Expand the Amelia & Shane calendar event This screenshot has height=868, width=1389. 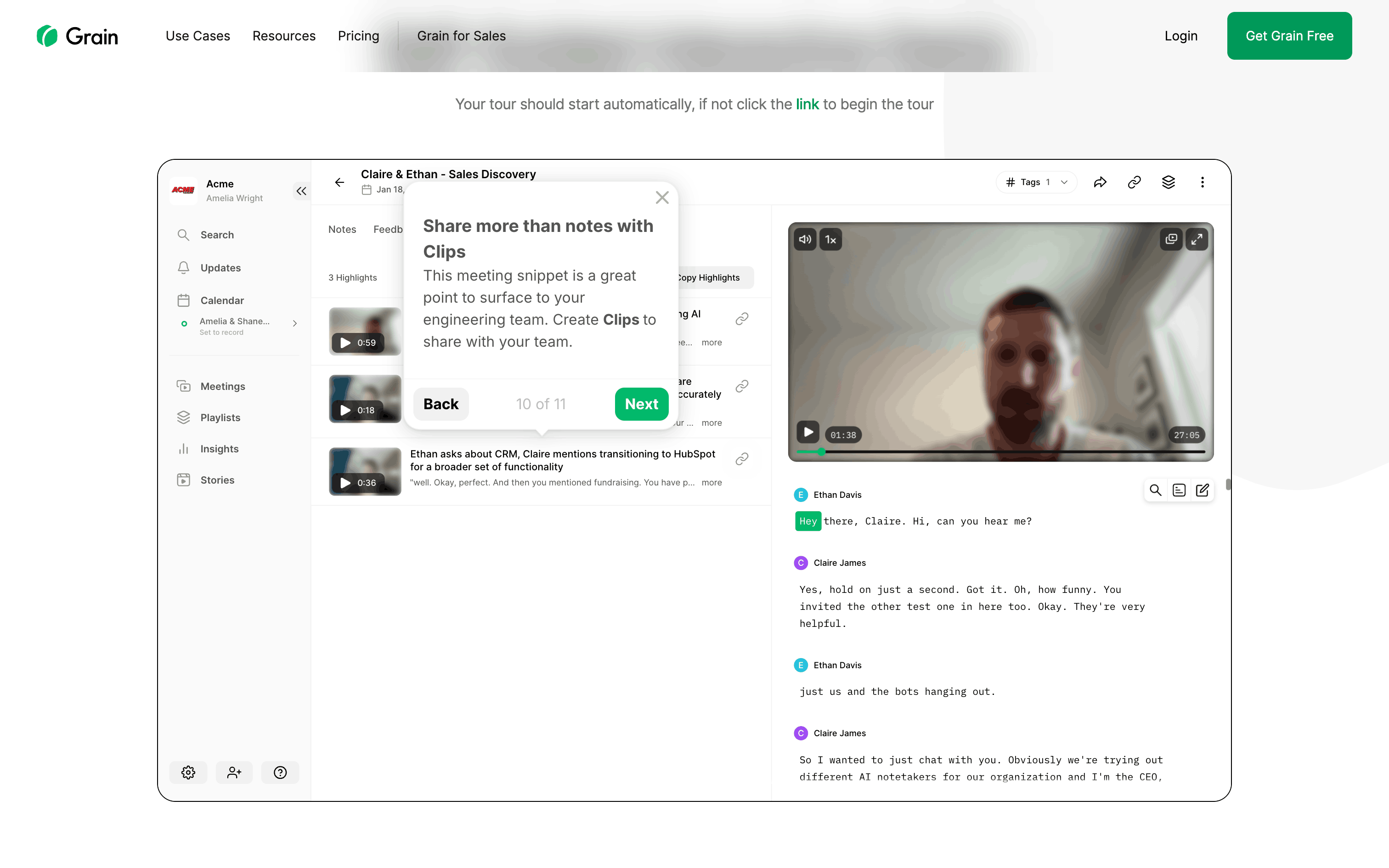pos(294,324)
